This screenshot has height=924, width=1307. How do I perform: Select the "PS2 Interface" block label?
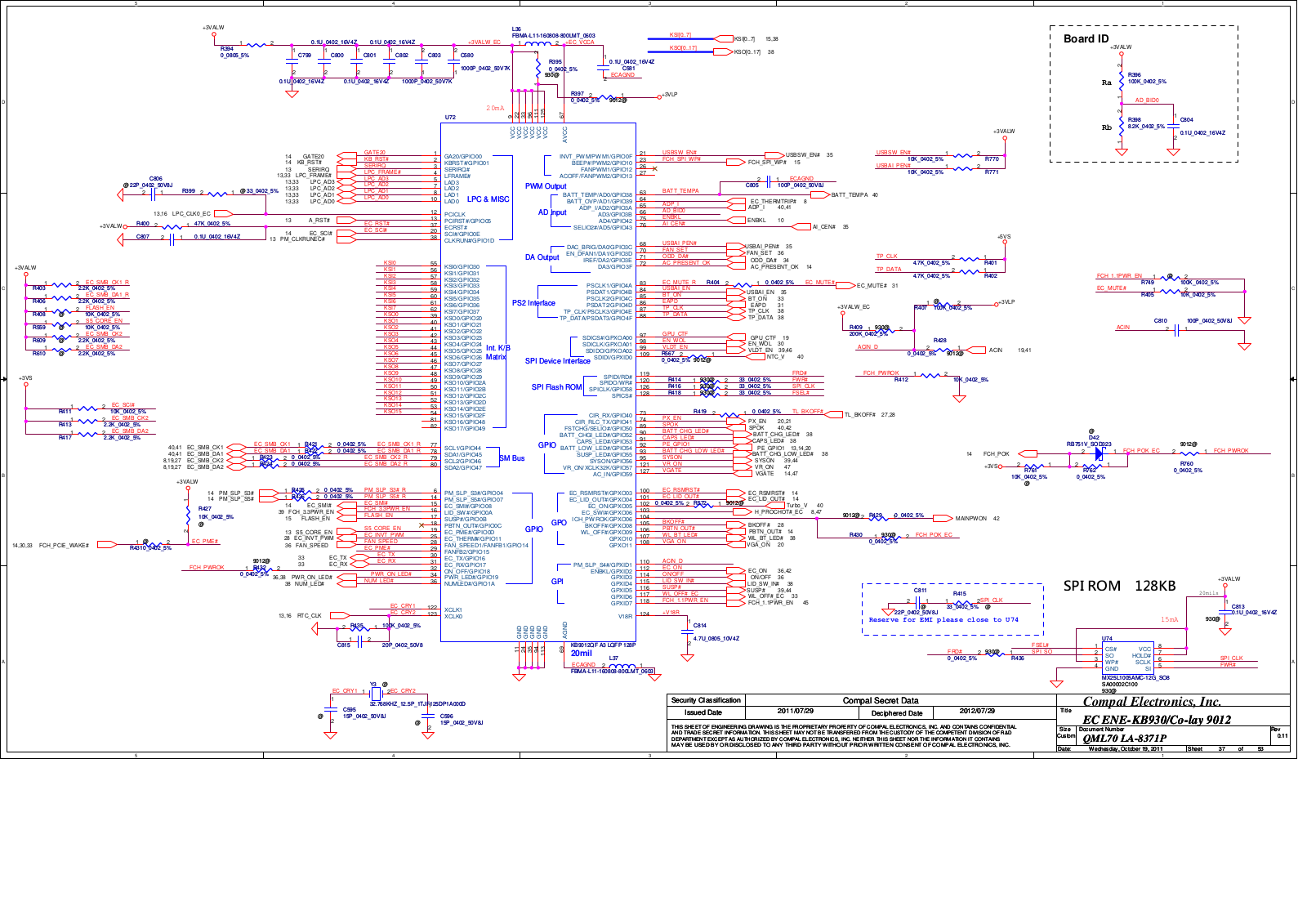pos(533,303)
